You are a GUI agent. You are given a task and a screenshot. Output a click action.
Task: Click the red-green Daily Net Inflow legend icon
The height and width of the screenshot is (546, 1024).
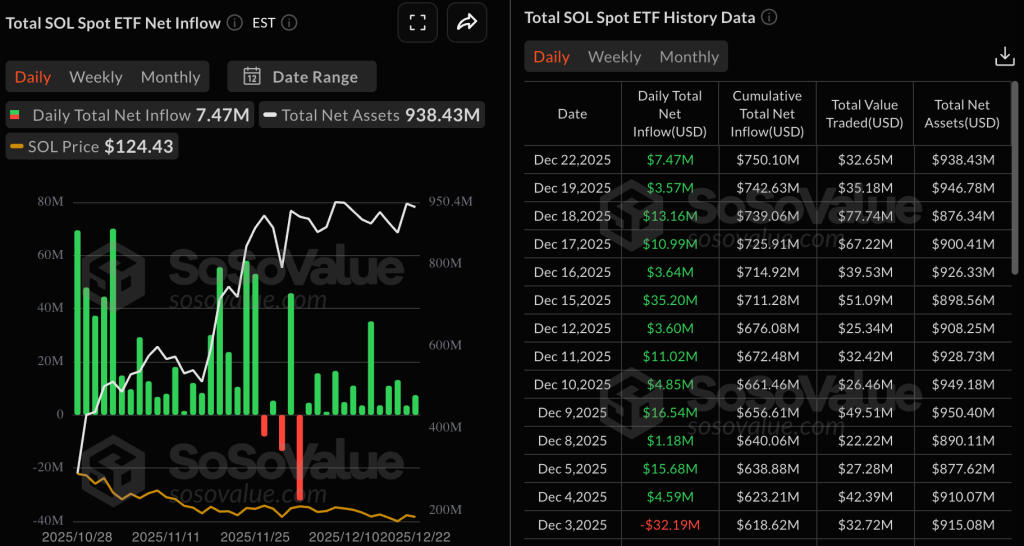17,115
